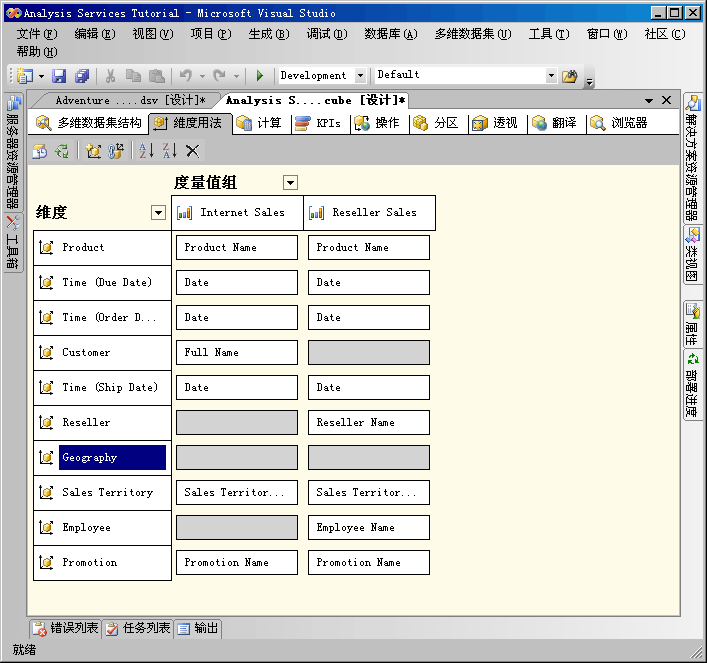
Task: Open the Default platform dropdown
Action: click(x=551, y=75)
